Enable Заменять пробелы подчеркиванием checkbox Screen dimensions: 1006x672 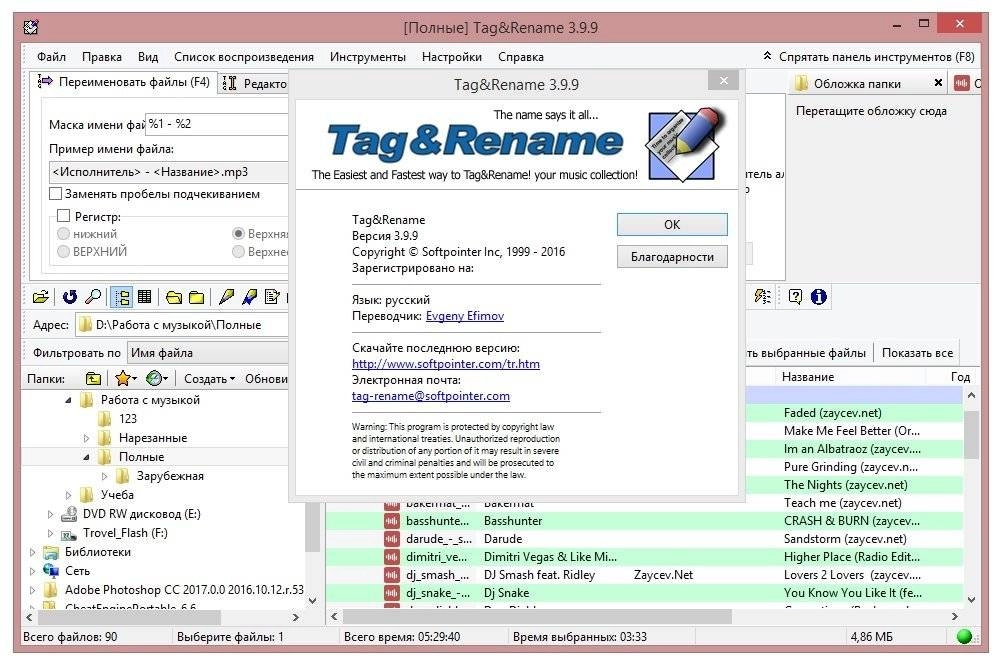pyautogui.click(x=56, y=194)
